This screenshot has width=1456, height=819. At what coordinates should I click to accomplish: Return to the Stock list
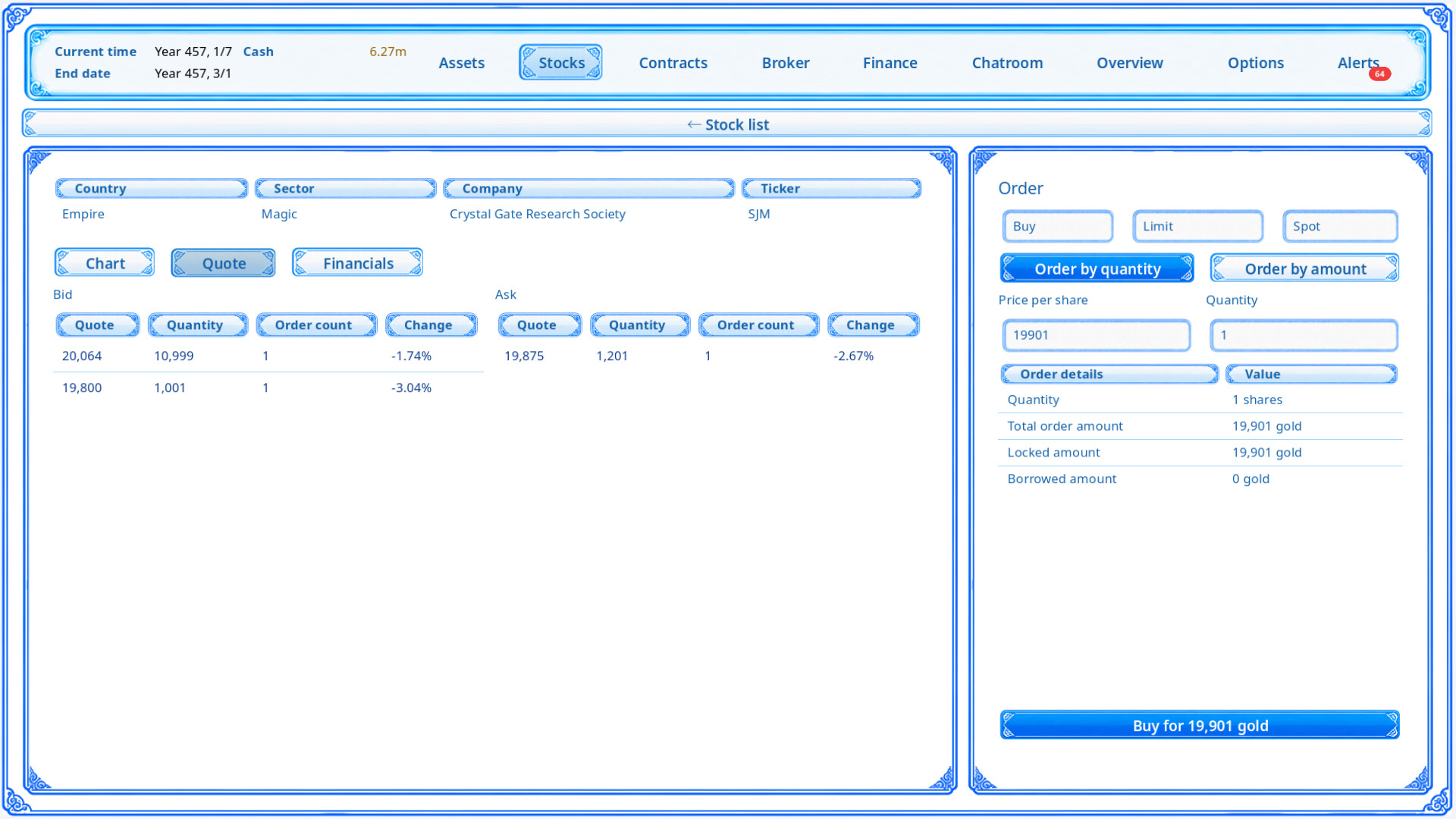click(728, 124)
